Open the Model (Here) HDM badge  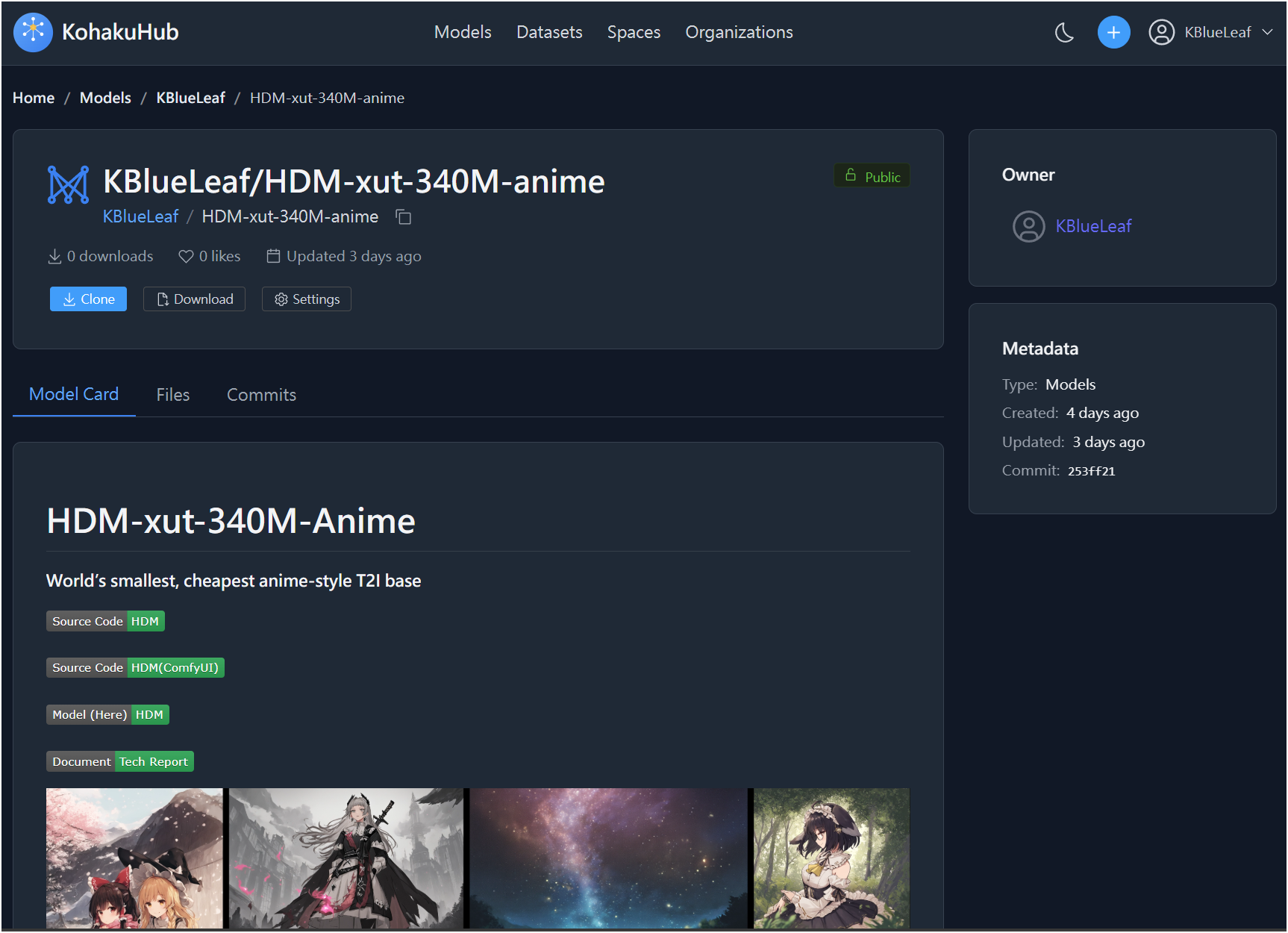(107, 714)
